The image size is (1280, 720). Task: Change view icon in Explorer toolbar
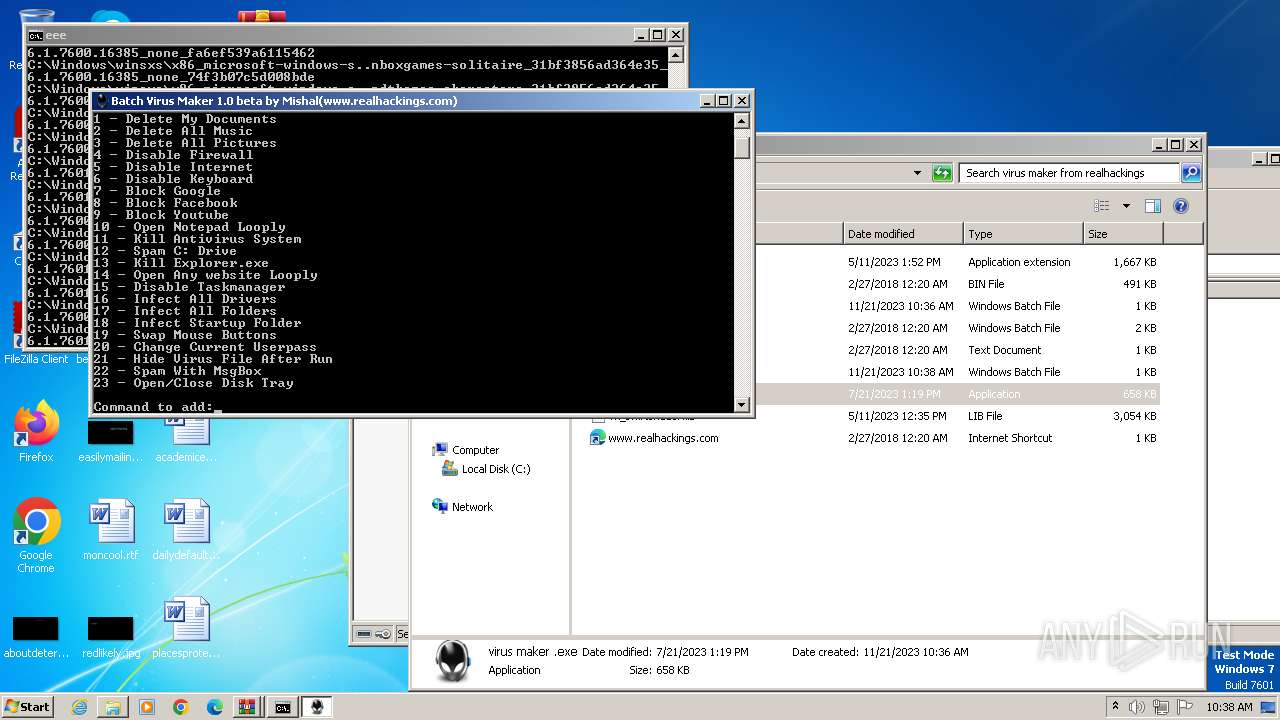click(1102, 206)
